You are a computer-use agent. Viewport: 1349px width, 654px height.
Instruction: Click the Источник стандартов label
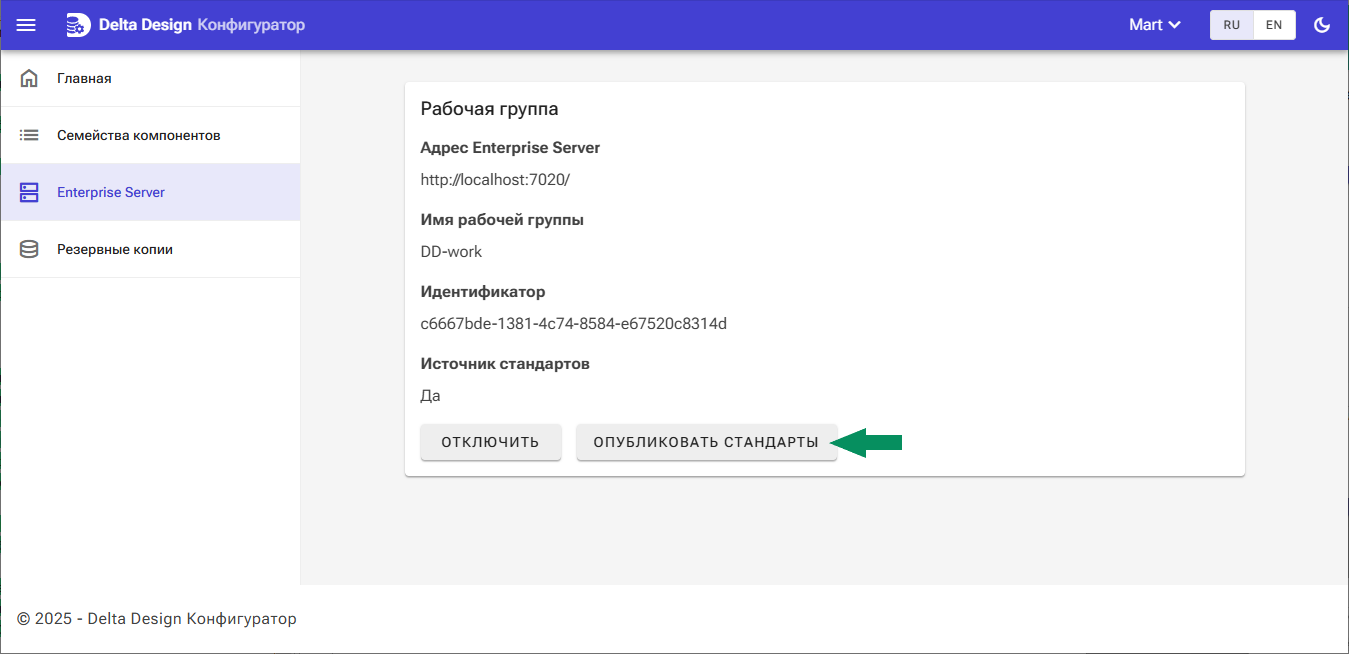pos(505,364)
